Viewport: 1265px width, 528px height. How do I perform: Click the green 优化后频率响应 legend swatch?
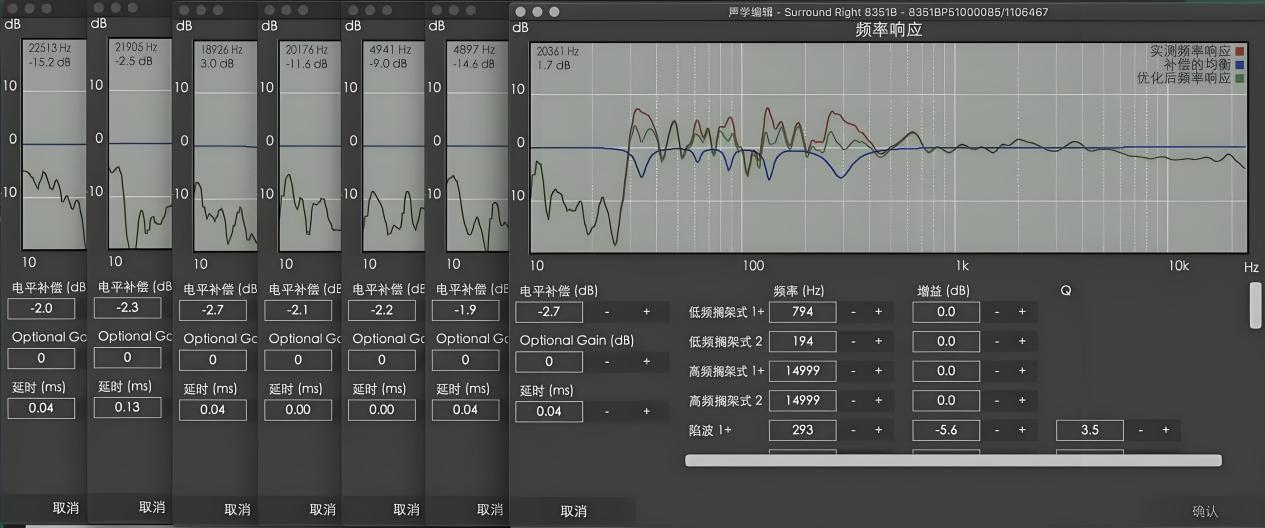tap(1240, 78)
